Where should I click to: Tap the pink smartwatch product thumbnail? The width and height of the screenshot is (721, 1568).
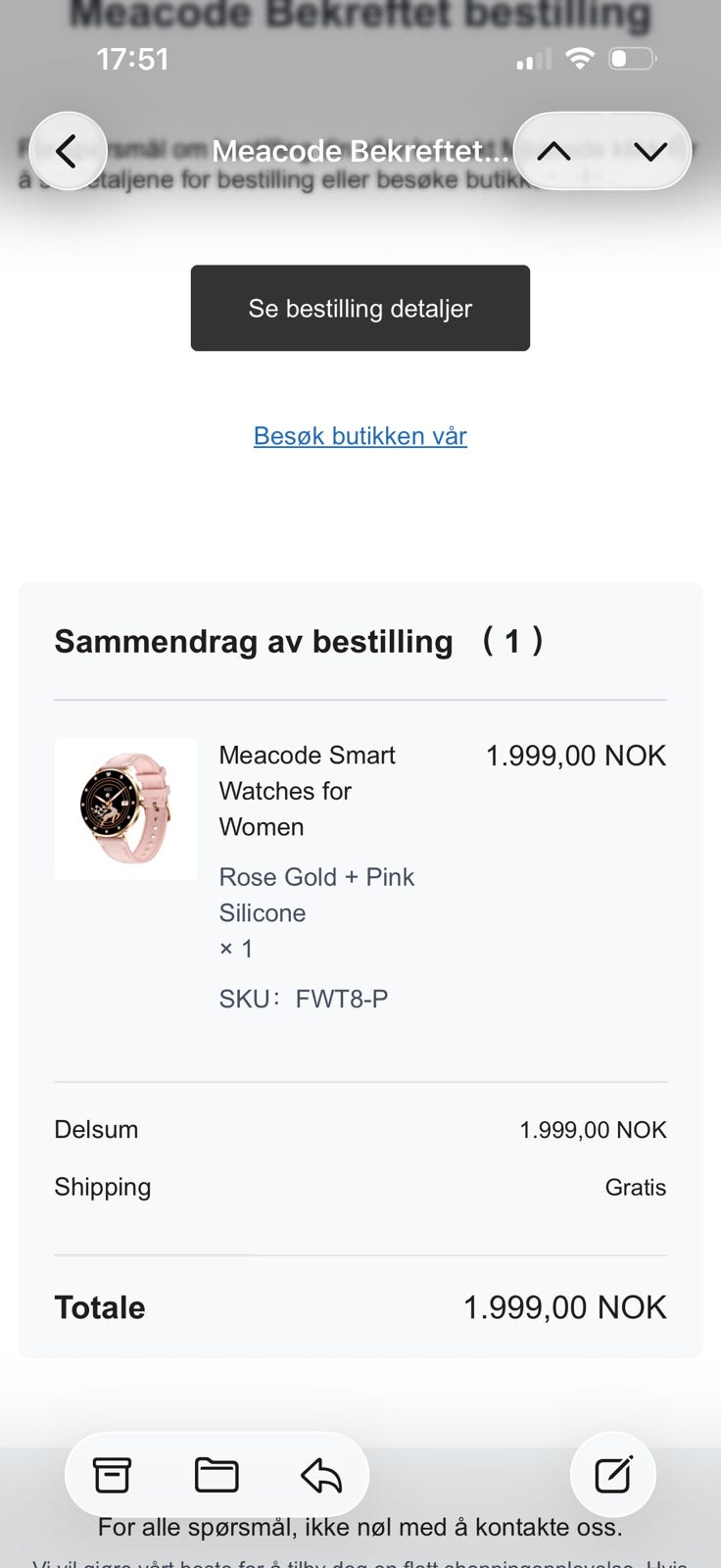(125, 808)
